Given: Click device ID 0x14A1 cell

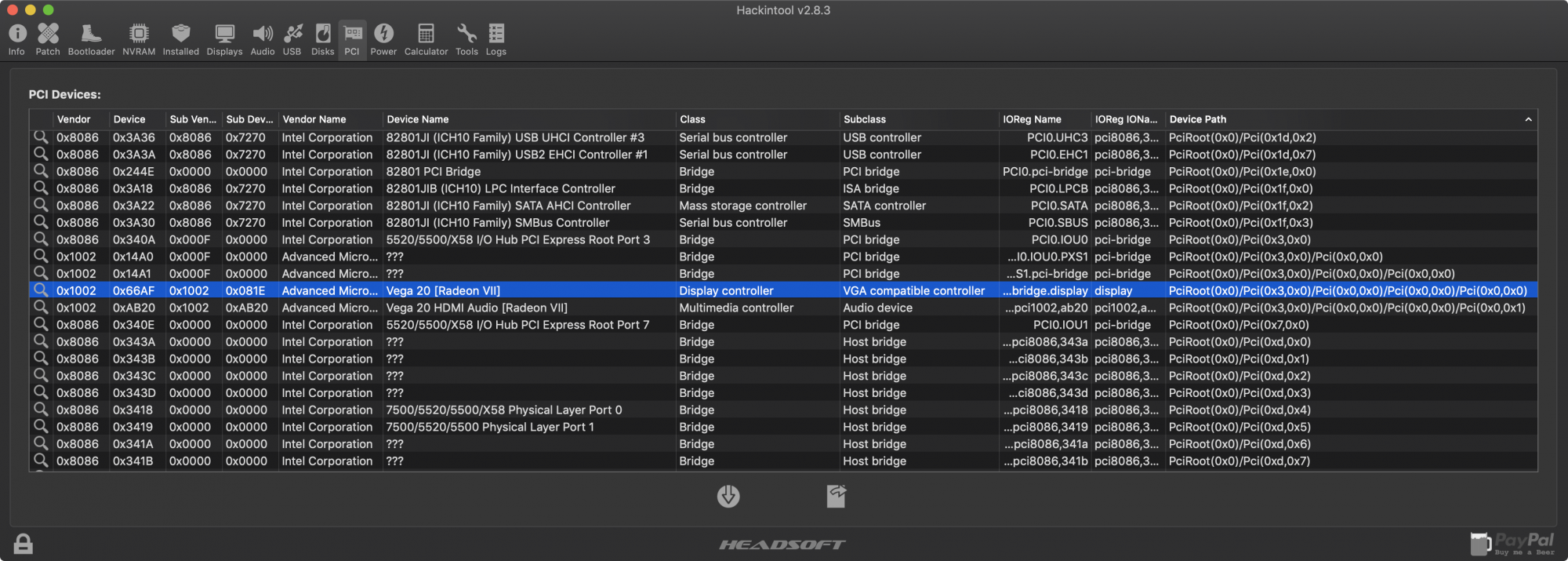Looking at the screenshot, I should pyautogui.click(x=132, y=274).
